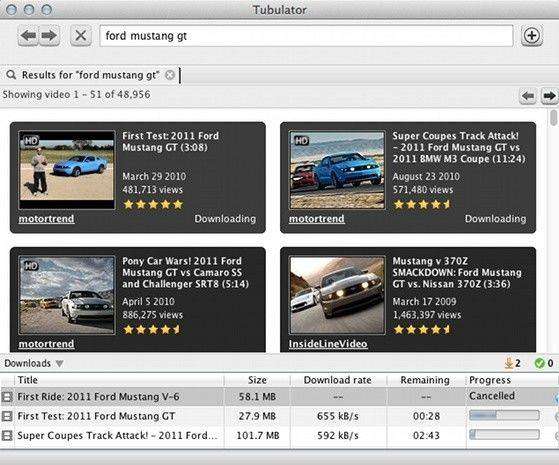Image resolution: width=559 pixels, height=465 pixels.
Task: Go to next results page arrow
Action: 549,96
